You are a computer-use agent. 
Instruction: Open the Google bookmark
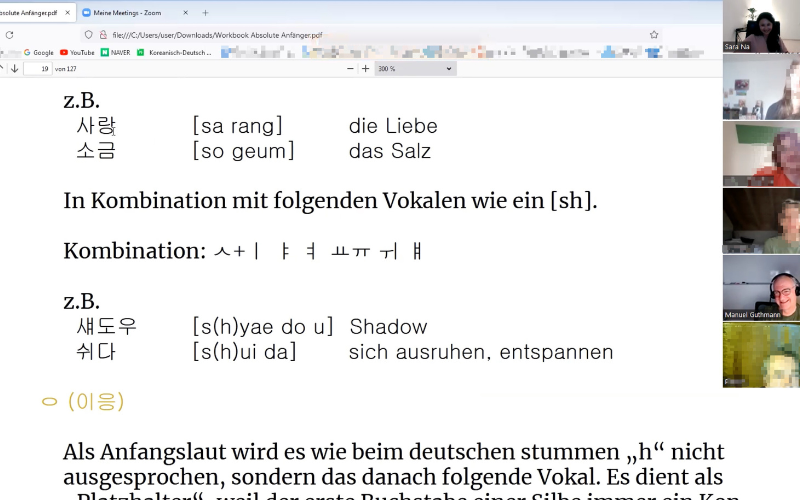point(39,52)
